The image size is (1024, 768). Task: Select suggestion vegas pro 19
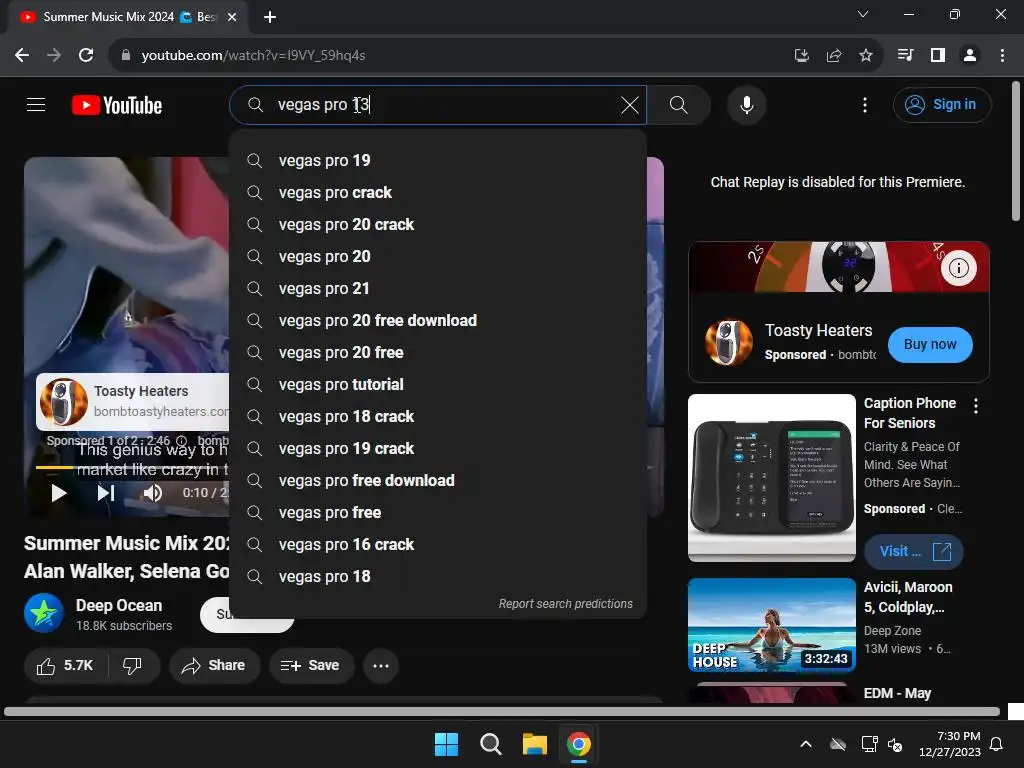coord(438,161)
